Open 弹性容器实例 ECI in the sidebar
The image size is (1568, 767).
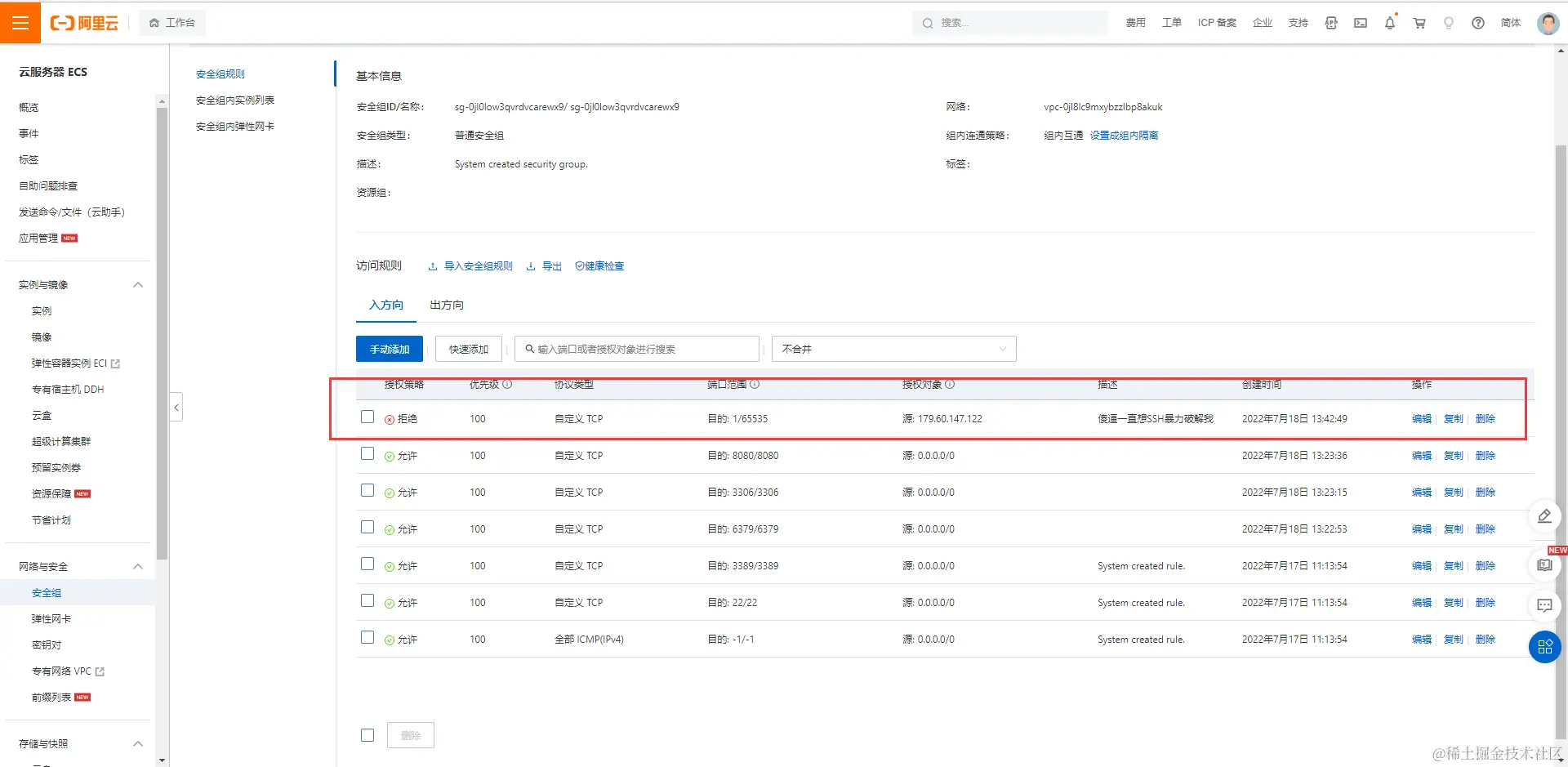(75, 363)
